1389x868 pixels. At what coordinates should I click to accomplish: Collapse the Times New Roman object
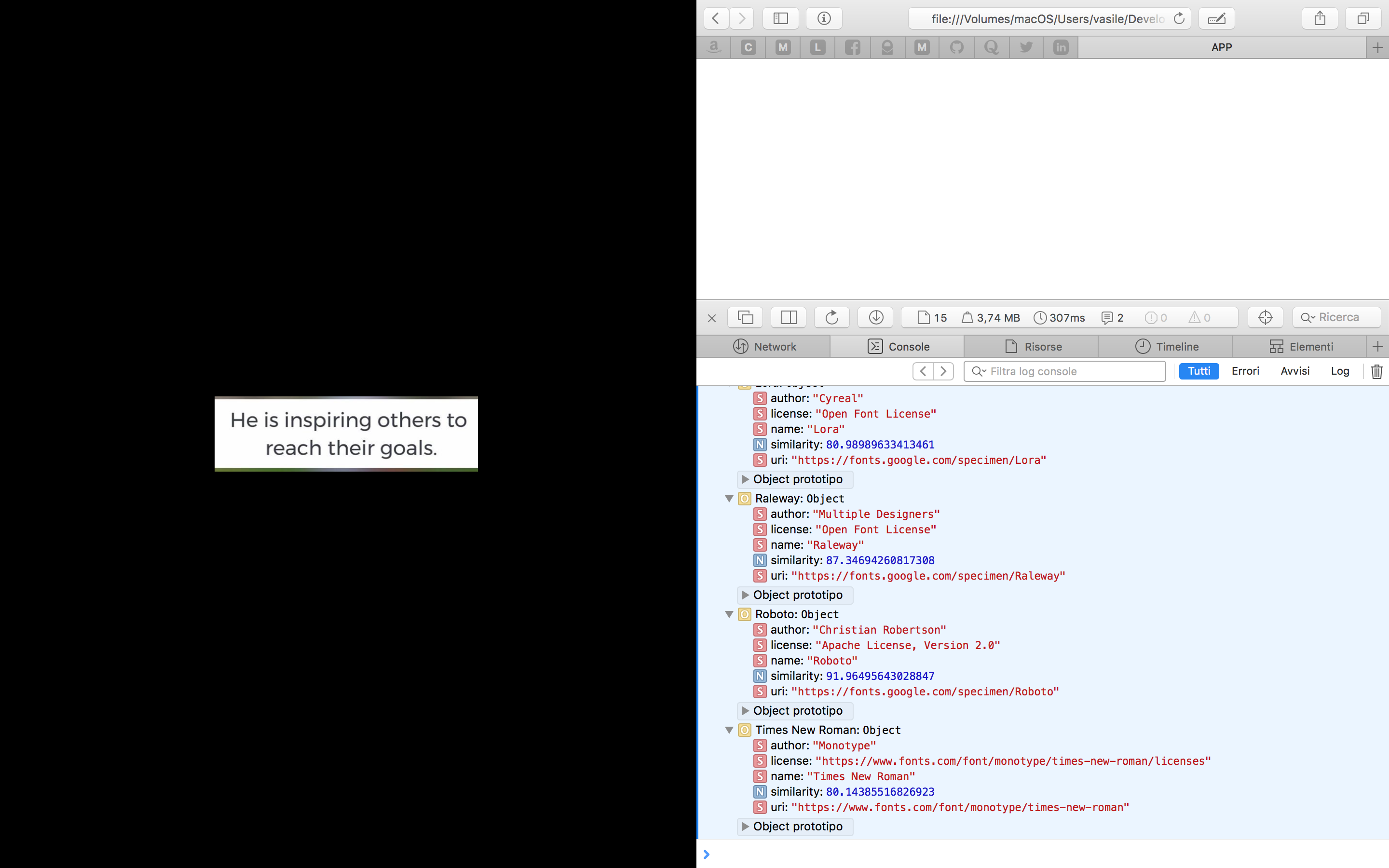coord(729,730)
